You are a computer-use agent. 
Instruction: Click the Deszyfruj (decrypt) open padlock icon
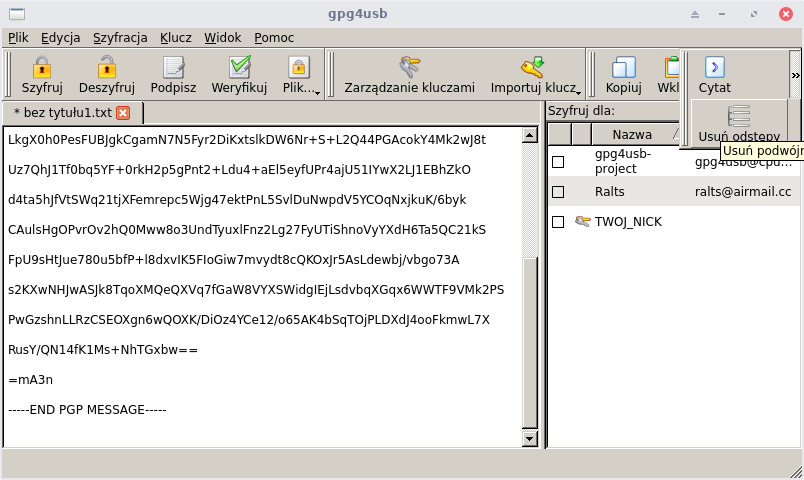(107, 67)
